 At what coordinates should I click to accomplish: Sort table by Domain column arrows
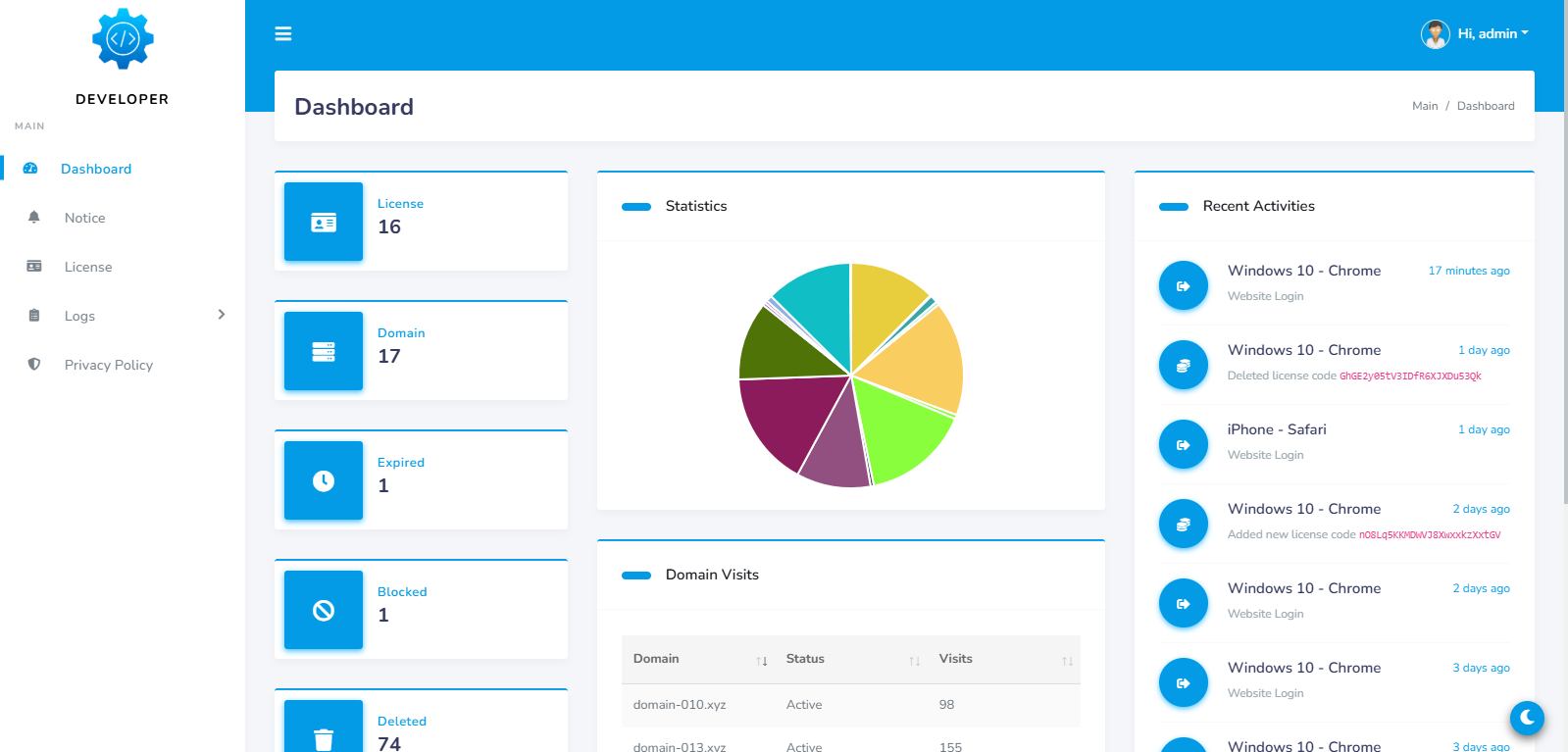pos(762,661)
